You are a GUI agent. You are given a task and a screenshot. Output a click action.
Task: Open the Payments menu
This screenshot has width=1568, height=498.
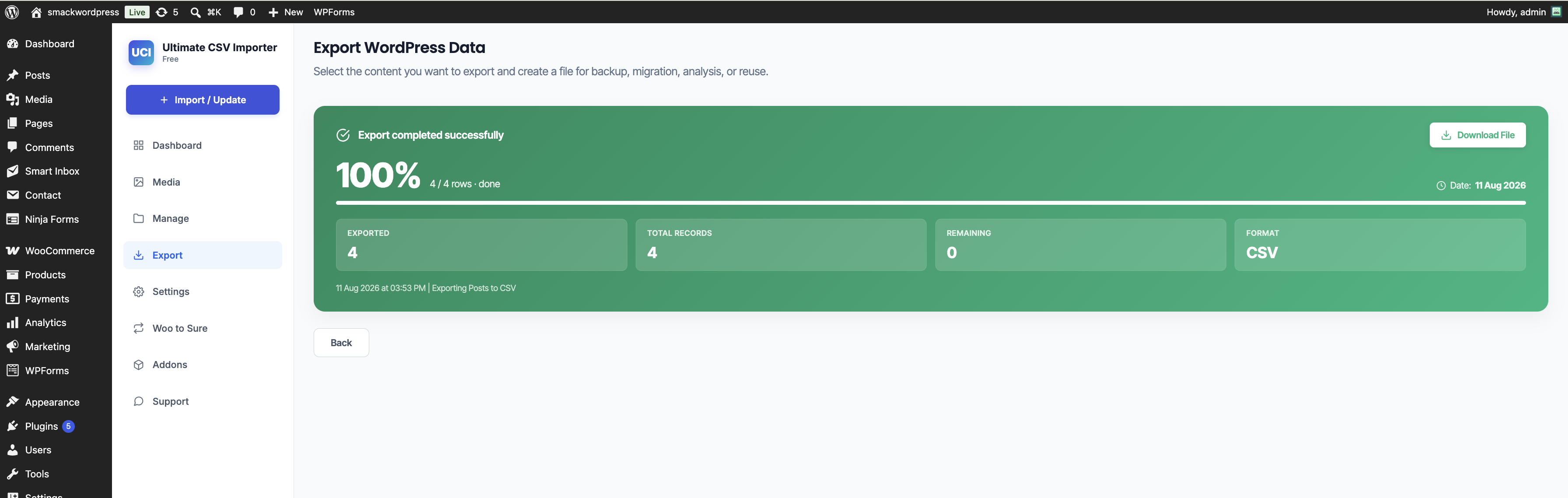pos(56,299)
